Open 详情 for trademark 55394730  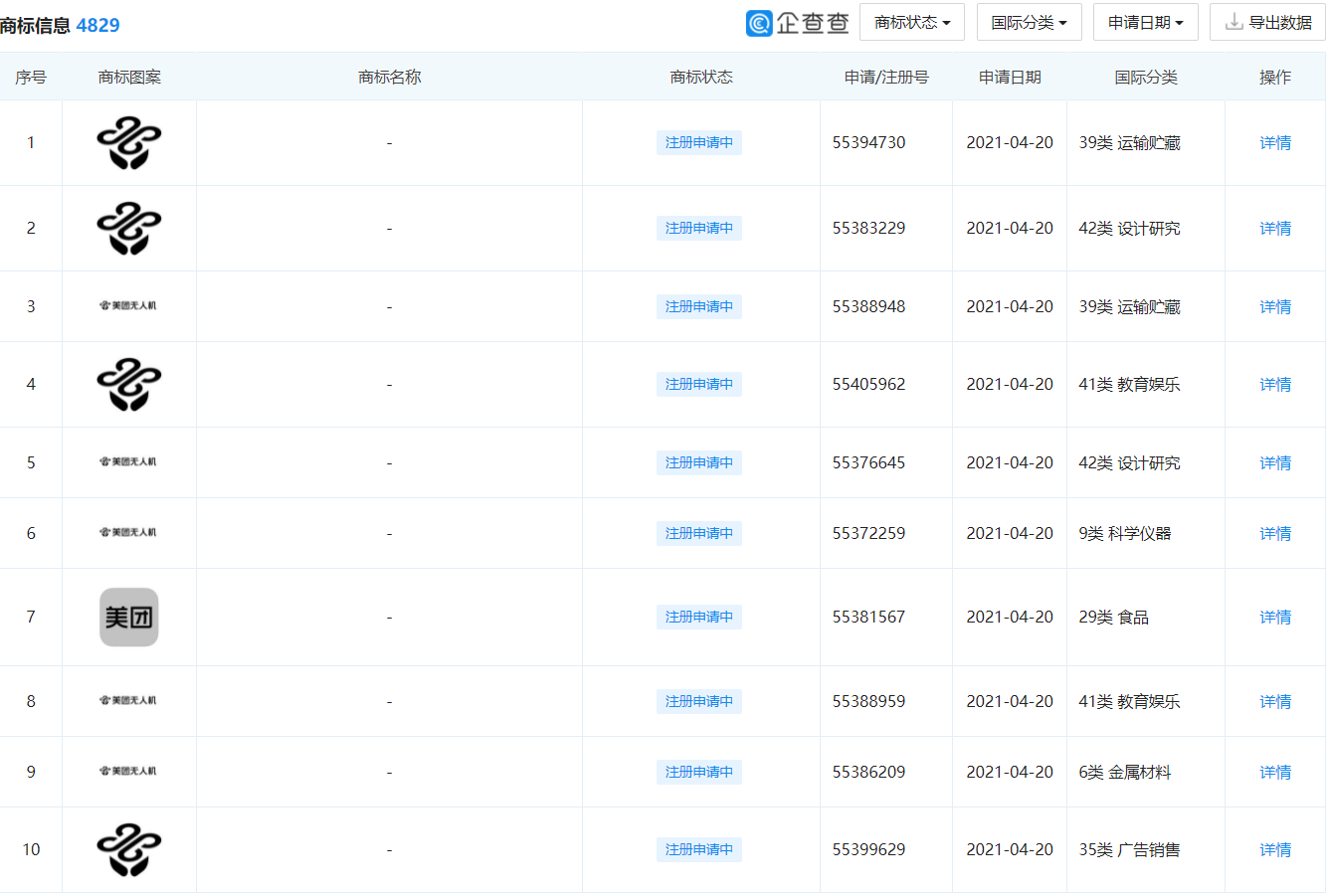pyautogui.click(x=1274, y=142)
